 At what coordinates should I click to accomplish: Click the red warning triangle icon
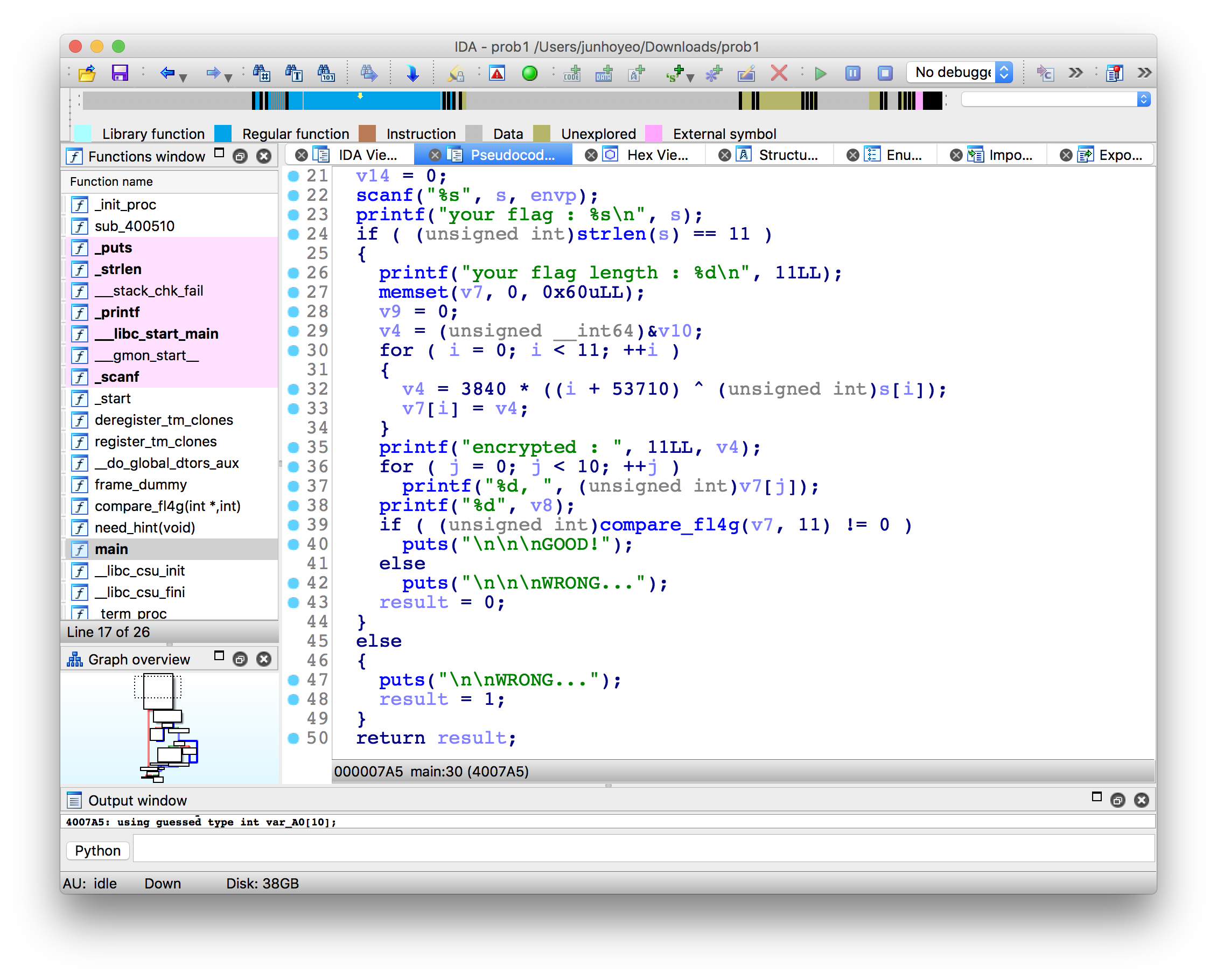click(x=496, y=73)
